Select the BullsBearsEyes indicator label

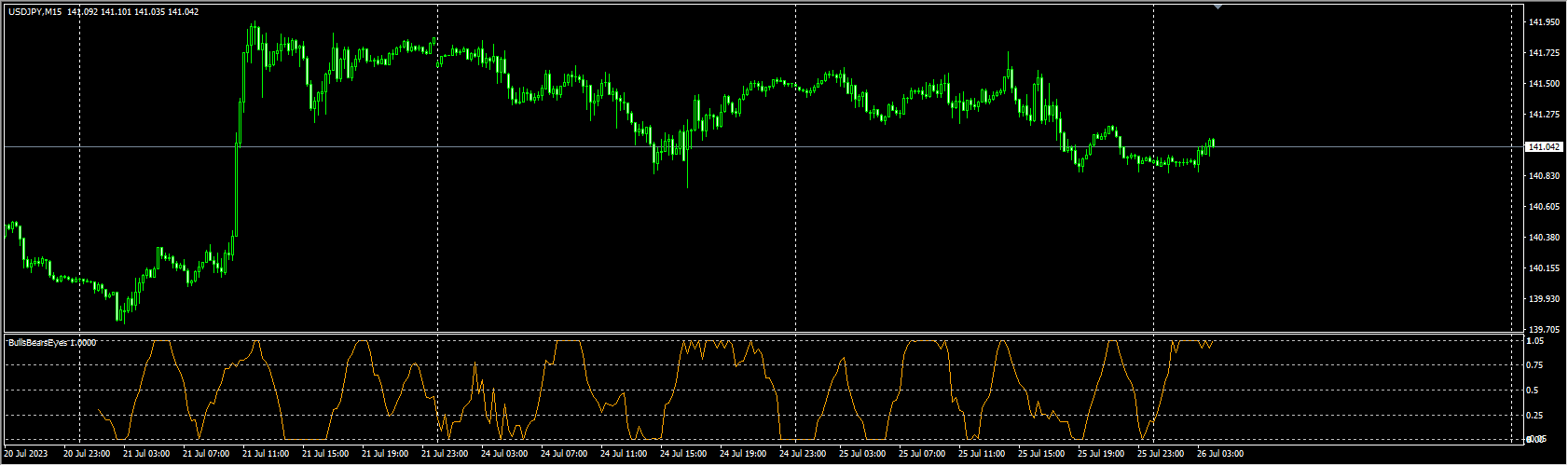point(52,342)
